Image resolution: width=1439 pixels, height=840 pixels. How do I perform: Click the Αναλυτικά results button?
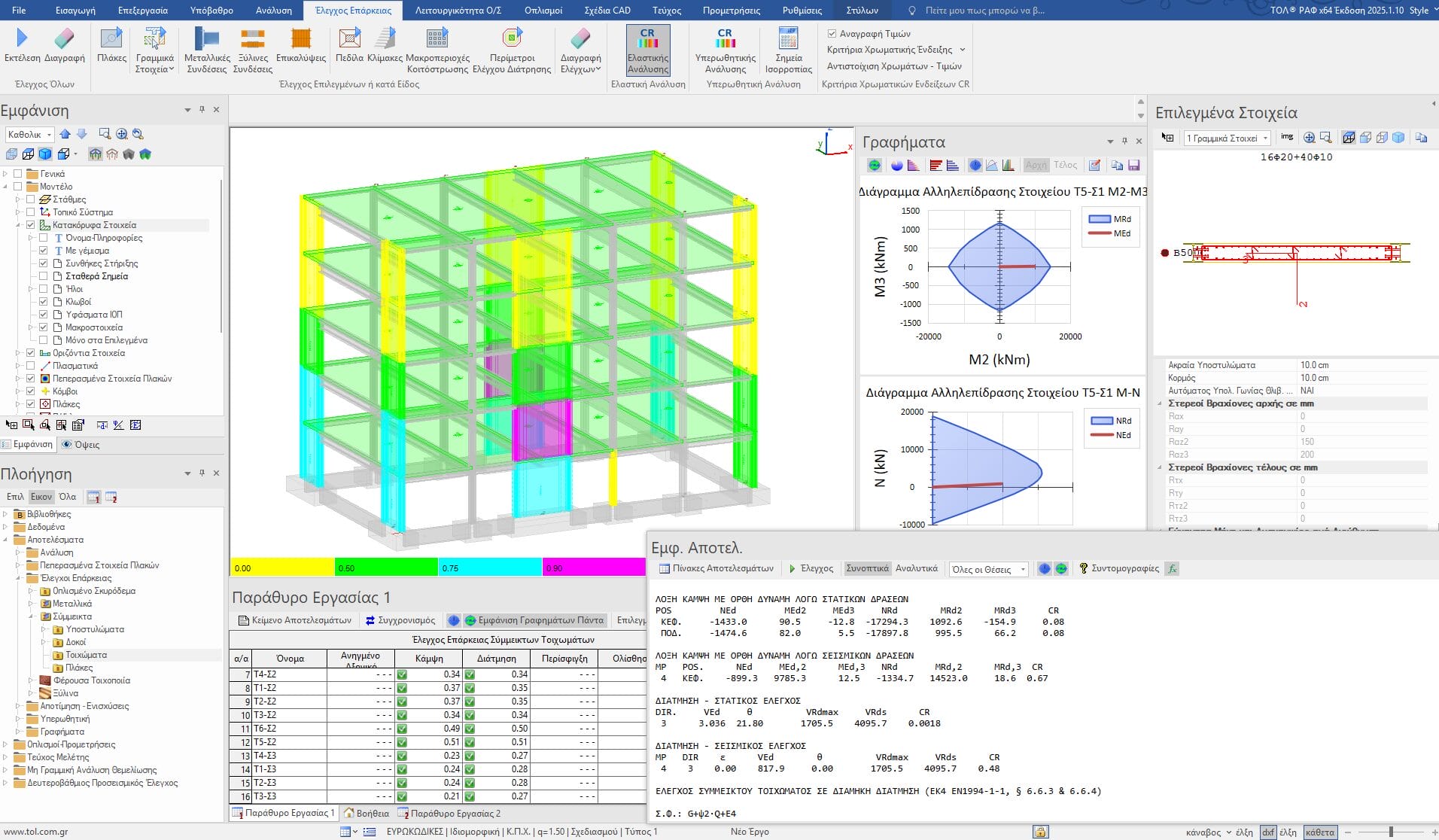coord(916,568)
